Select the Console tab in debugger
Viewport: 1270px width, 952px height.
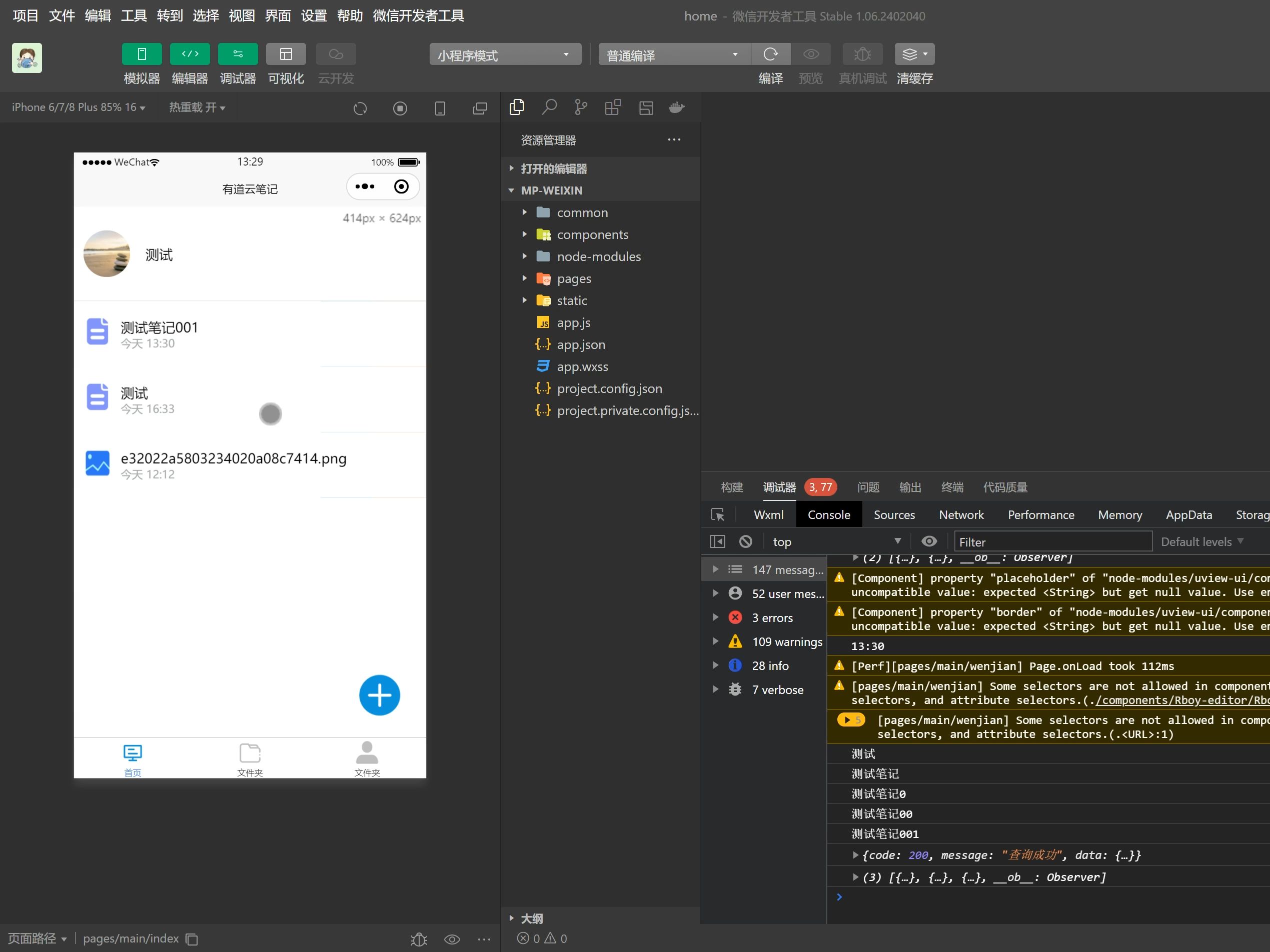[x=828, y=513]
